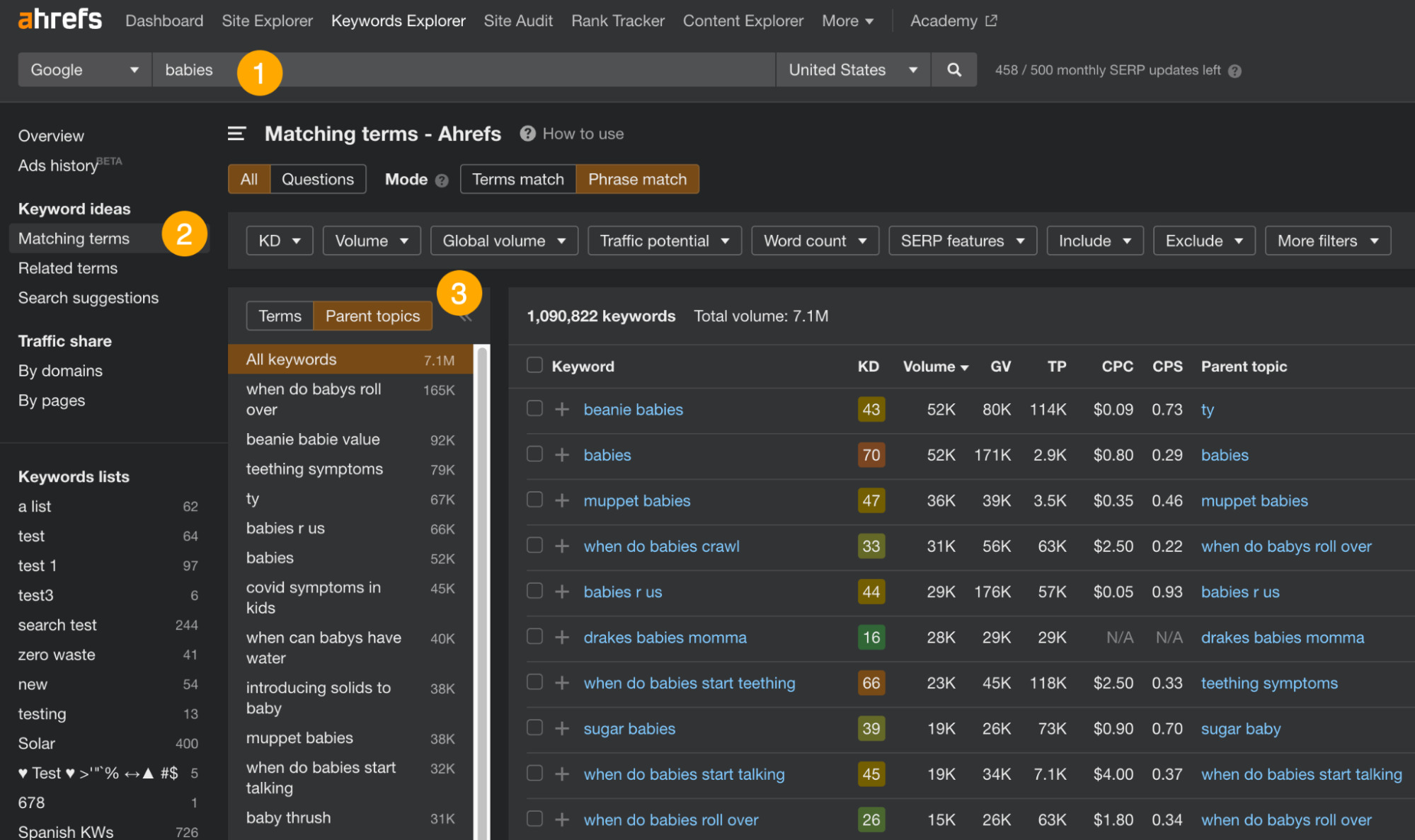Image resolution: width=1415 pixels, height=840 pixels.
Task: Add when do babies start teething plus
Action: 562,683
